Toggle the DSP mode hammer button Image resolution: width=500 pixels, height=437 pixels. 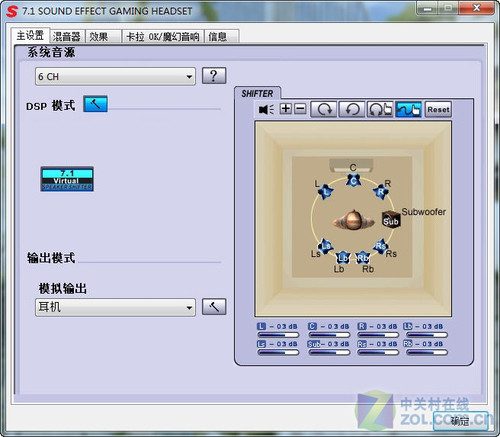95,104
